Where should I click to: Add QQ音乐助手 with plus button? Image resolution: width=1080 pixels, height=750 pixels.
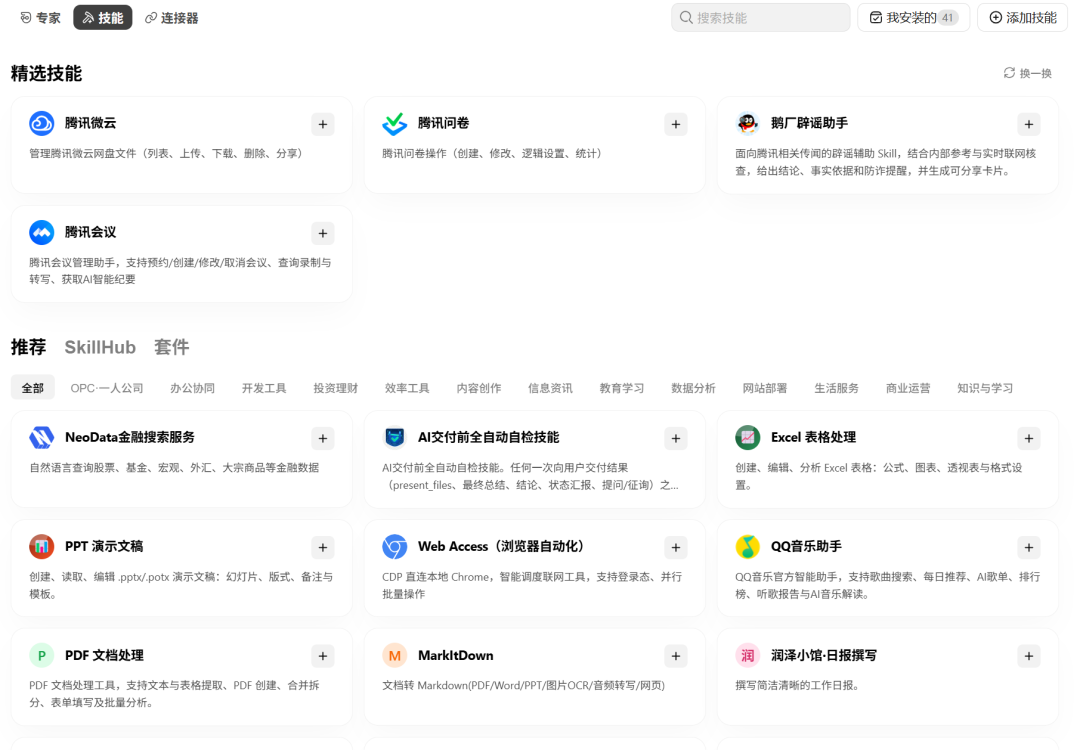click(1028, 548)
